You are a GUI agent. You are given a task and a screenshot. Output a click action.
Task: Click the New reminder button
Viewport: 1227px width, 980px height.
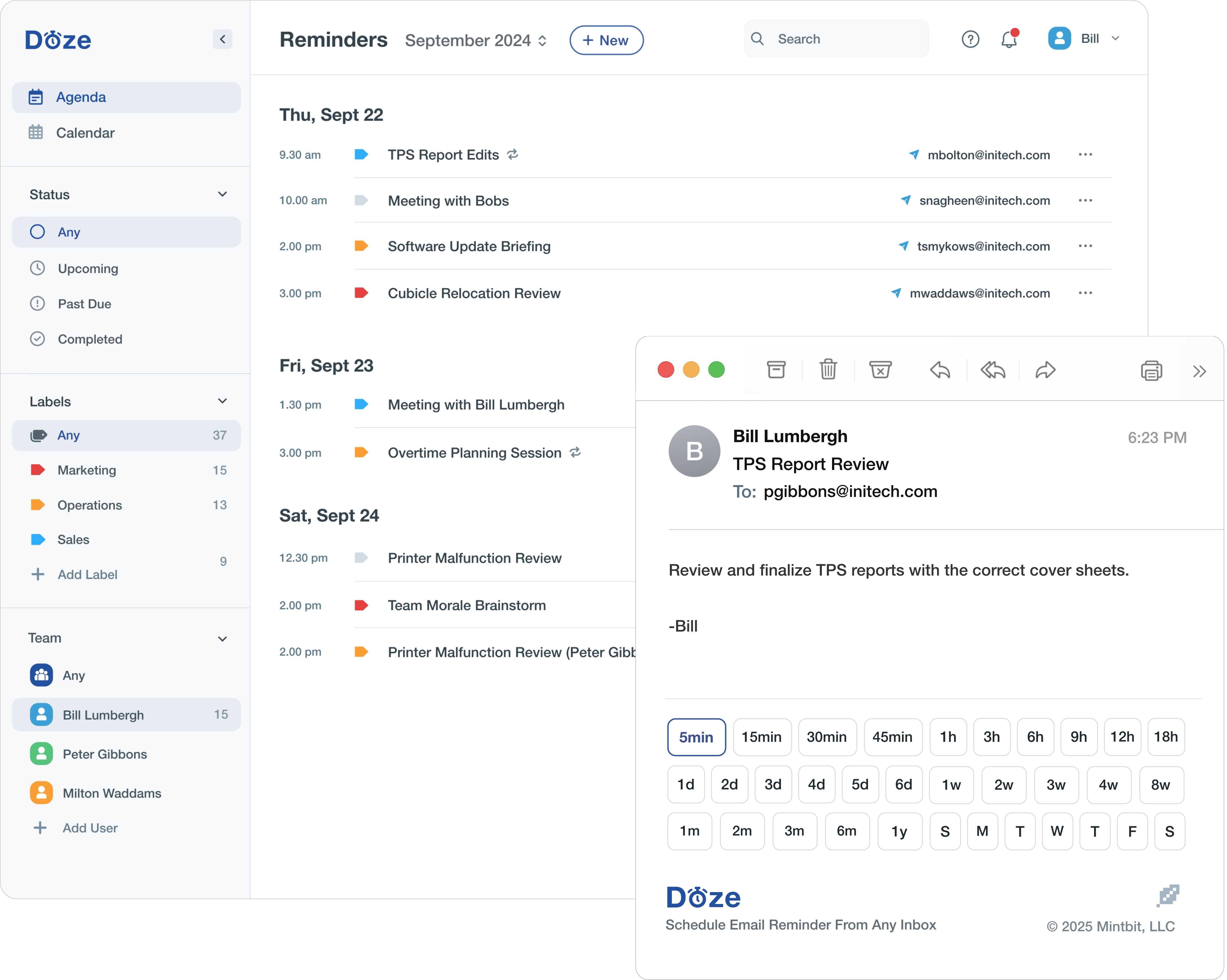pos(606,40)
